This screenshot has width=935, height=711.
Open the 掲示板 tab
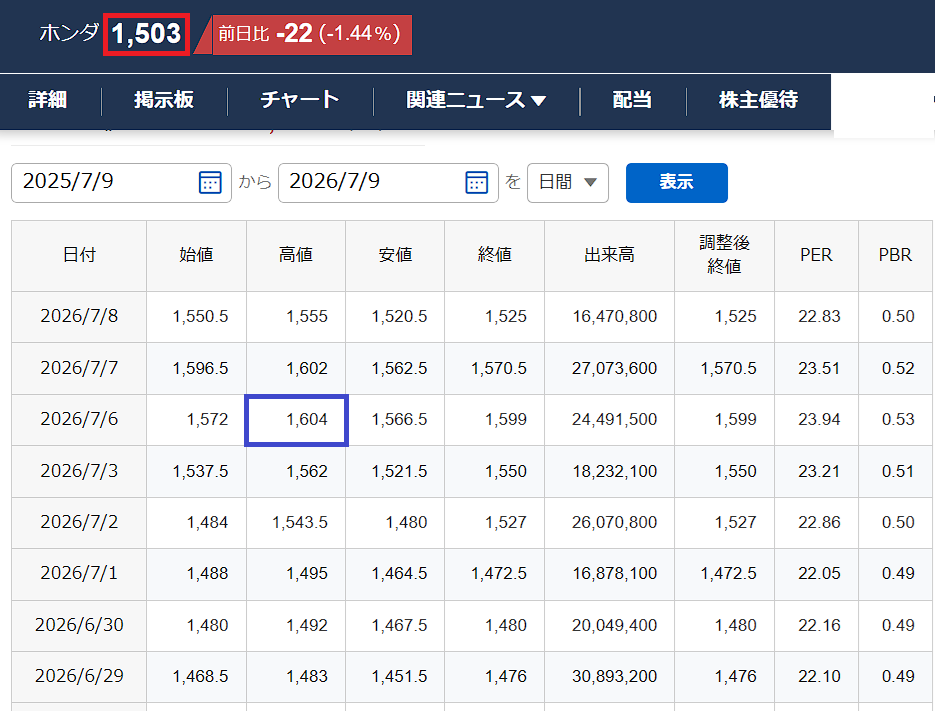[164, 100]
